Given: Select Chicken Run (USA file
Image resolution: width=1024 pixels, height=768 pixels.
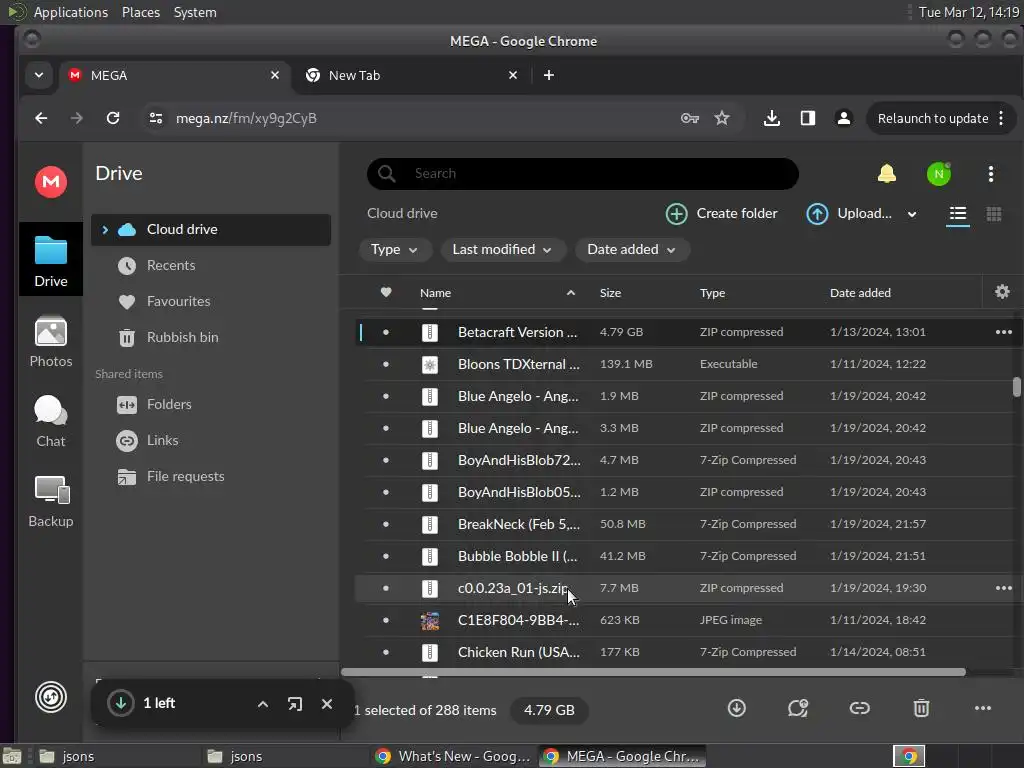Looking at the screenshot, I should coord(685,652).
